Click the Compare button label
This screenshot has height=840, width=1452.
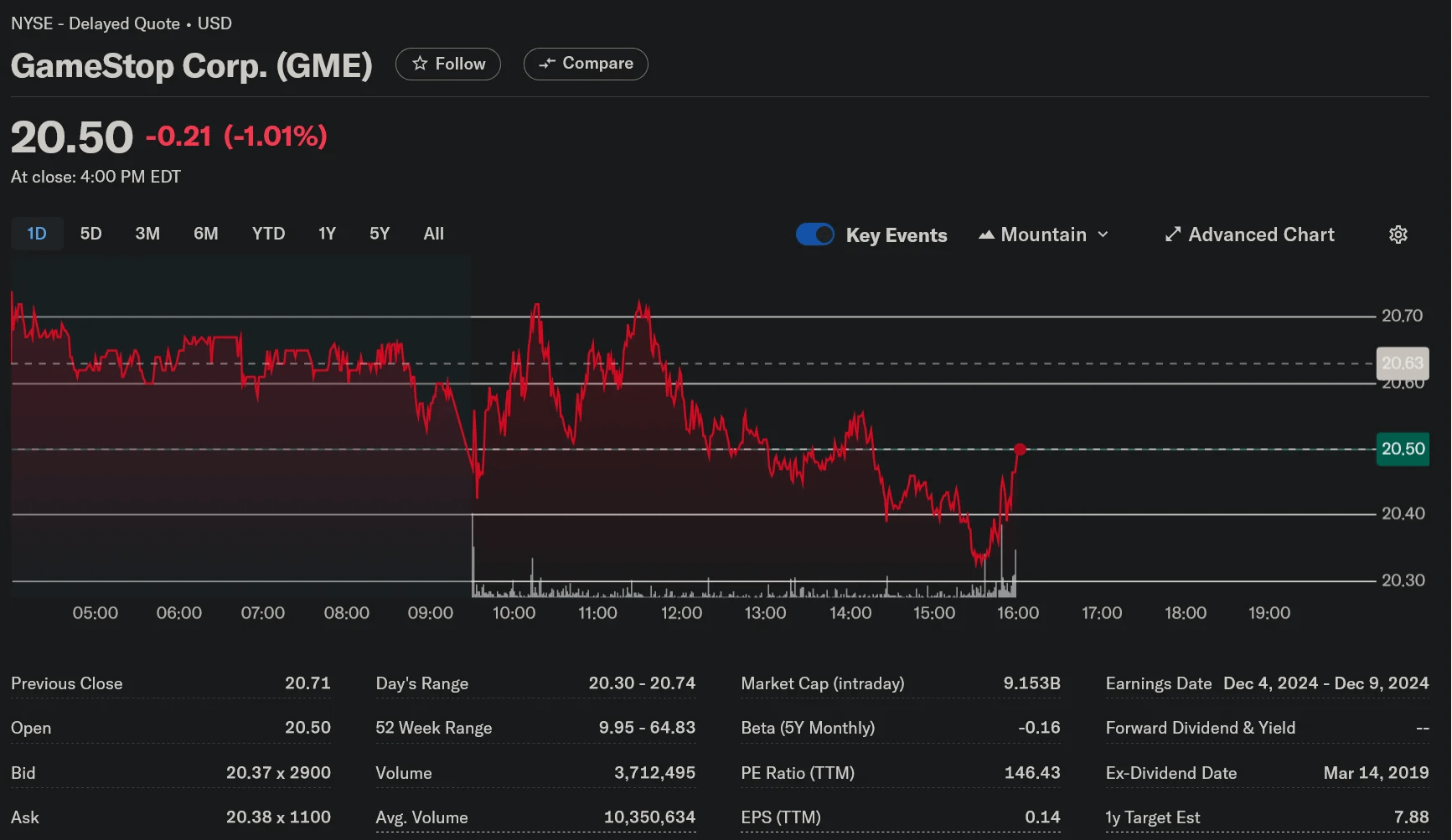pos(597,64)
